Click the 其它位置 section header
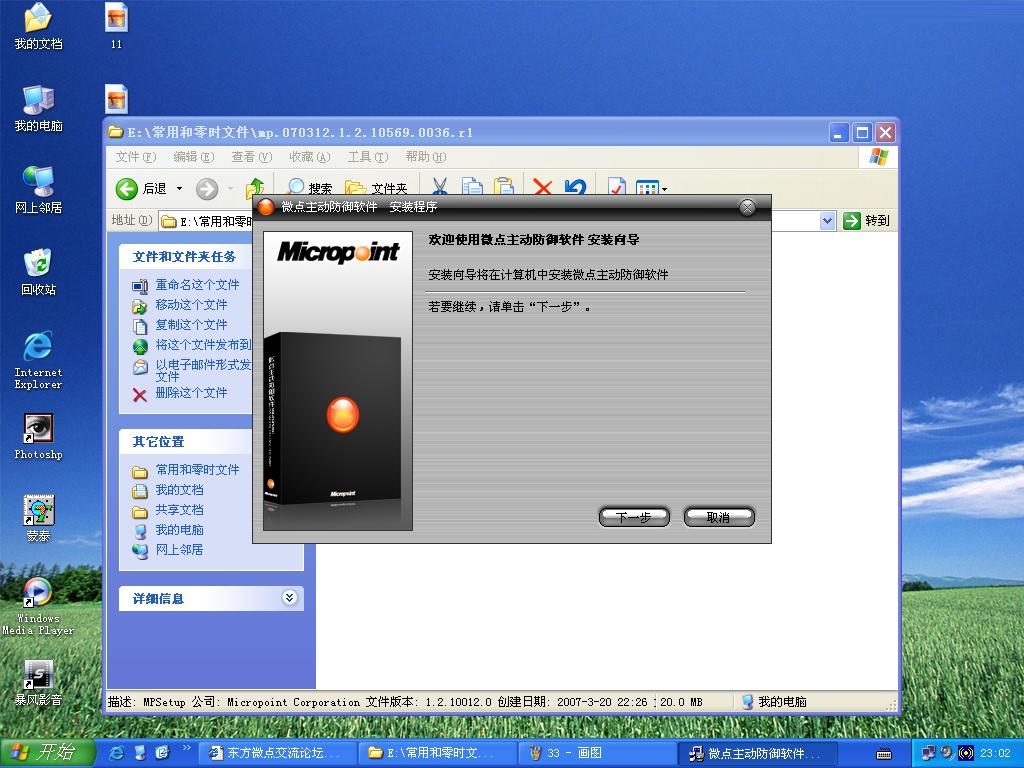This screenshot has height=768, width=1024. tap(185, 441)
